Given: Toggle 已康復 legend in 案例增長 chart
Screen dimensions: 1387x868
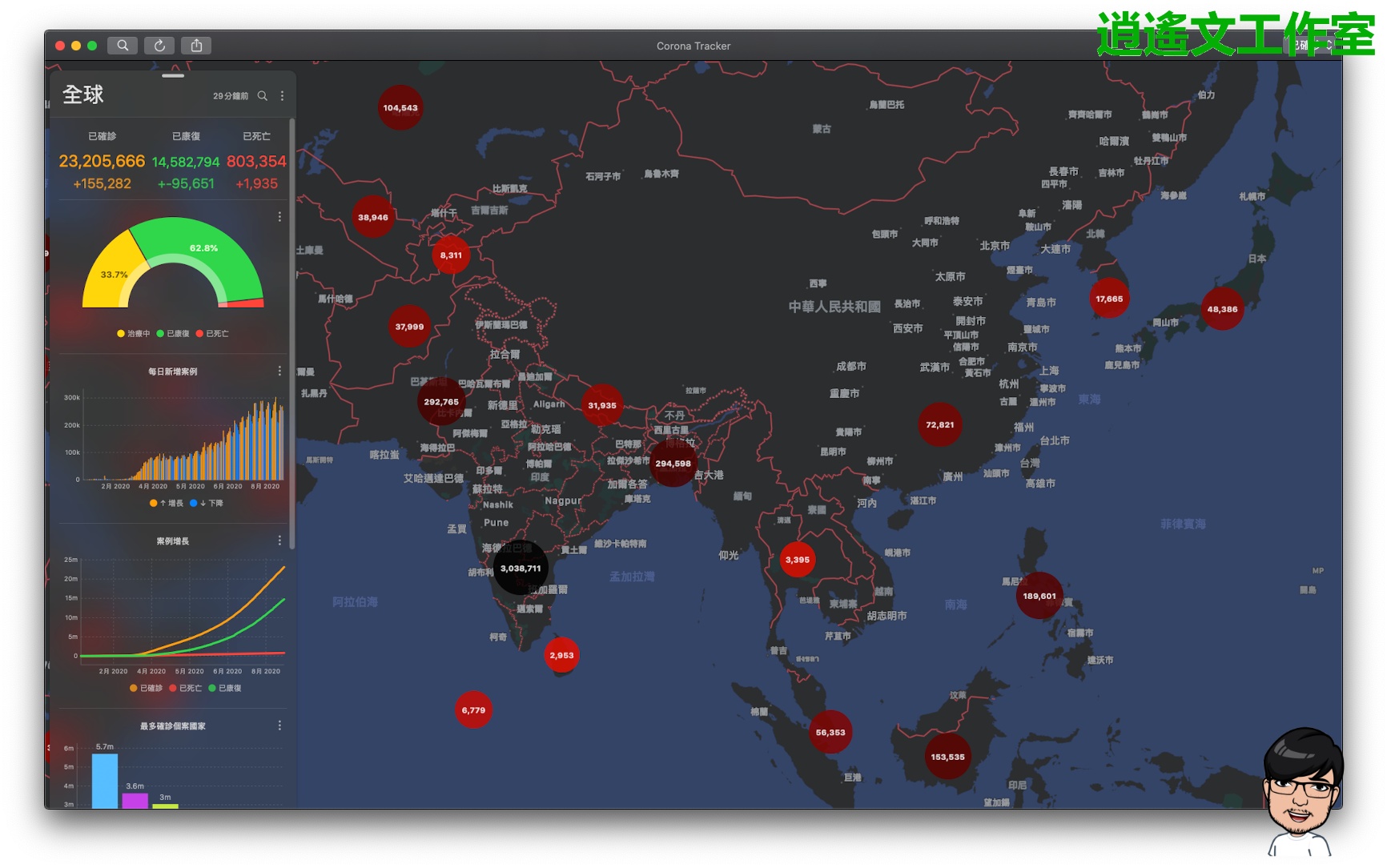Looking at the screenshot, I should tap(225, 689).
